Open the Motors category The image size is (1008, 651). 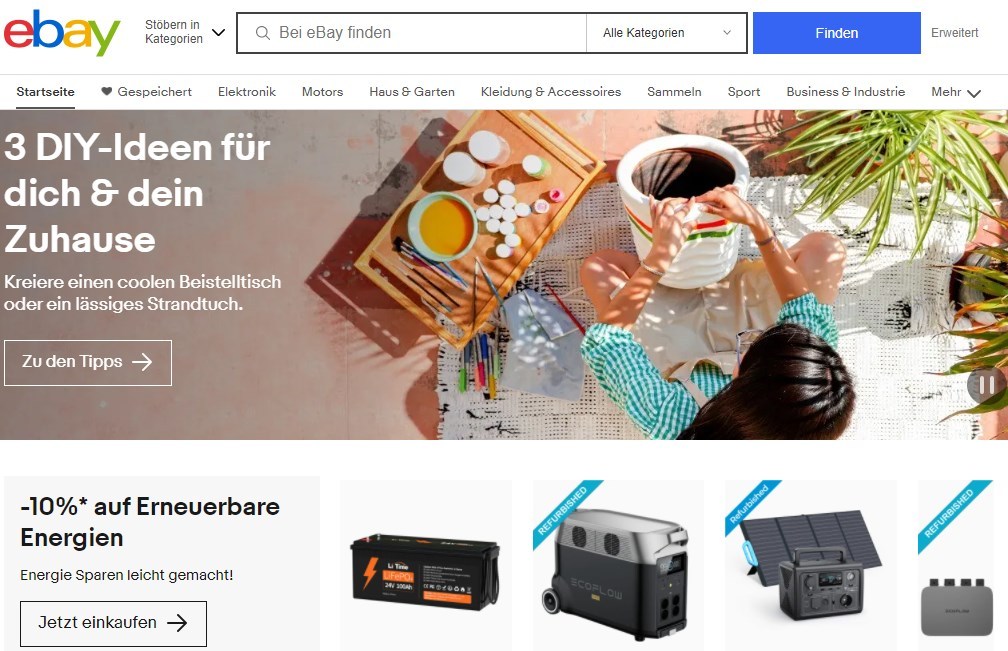tap(323, 92)
